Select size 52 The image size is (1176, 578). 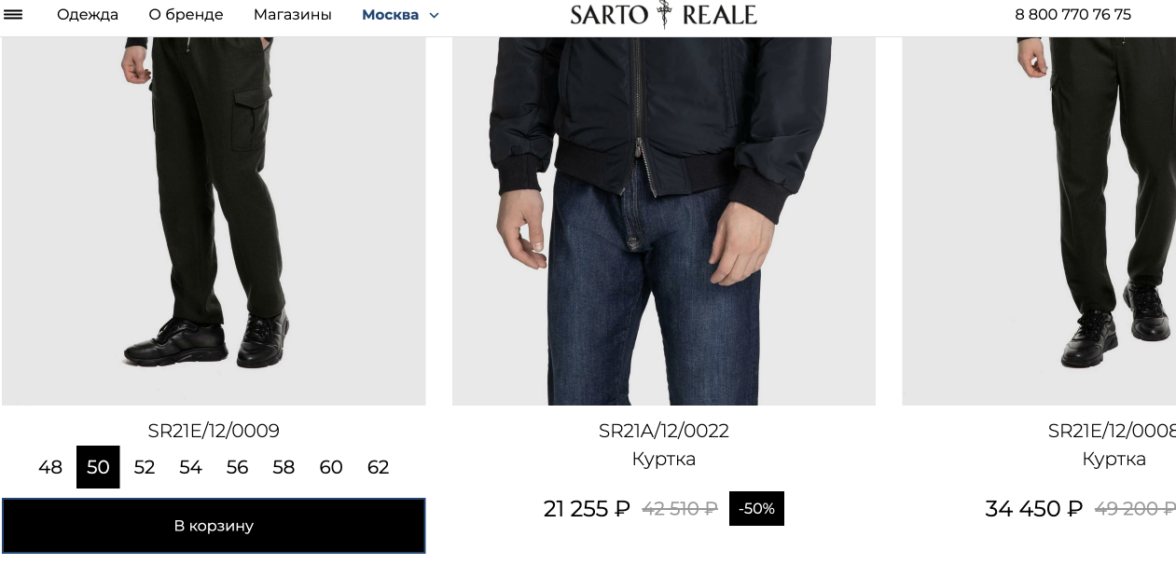pyautogui.click(x=144, y=467)
